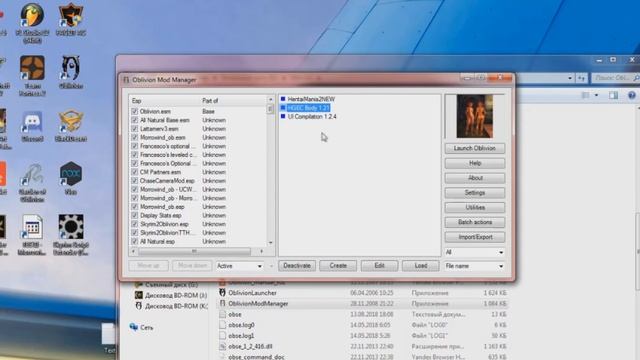Image resolution: width=640 pixels, height=360 pixels.
Task: Open the File name sort dropdown
Action: click(474, 266)
